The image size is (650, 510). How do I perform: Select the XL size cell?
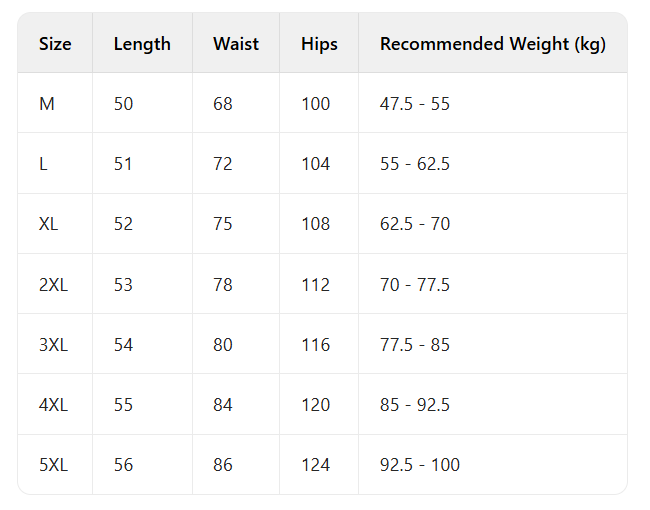click(x=49, y=224)
